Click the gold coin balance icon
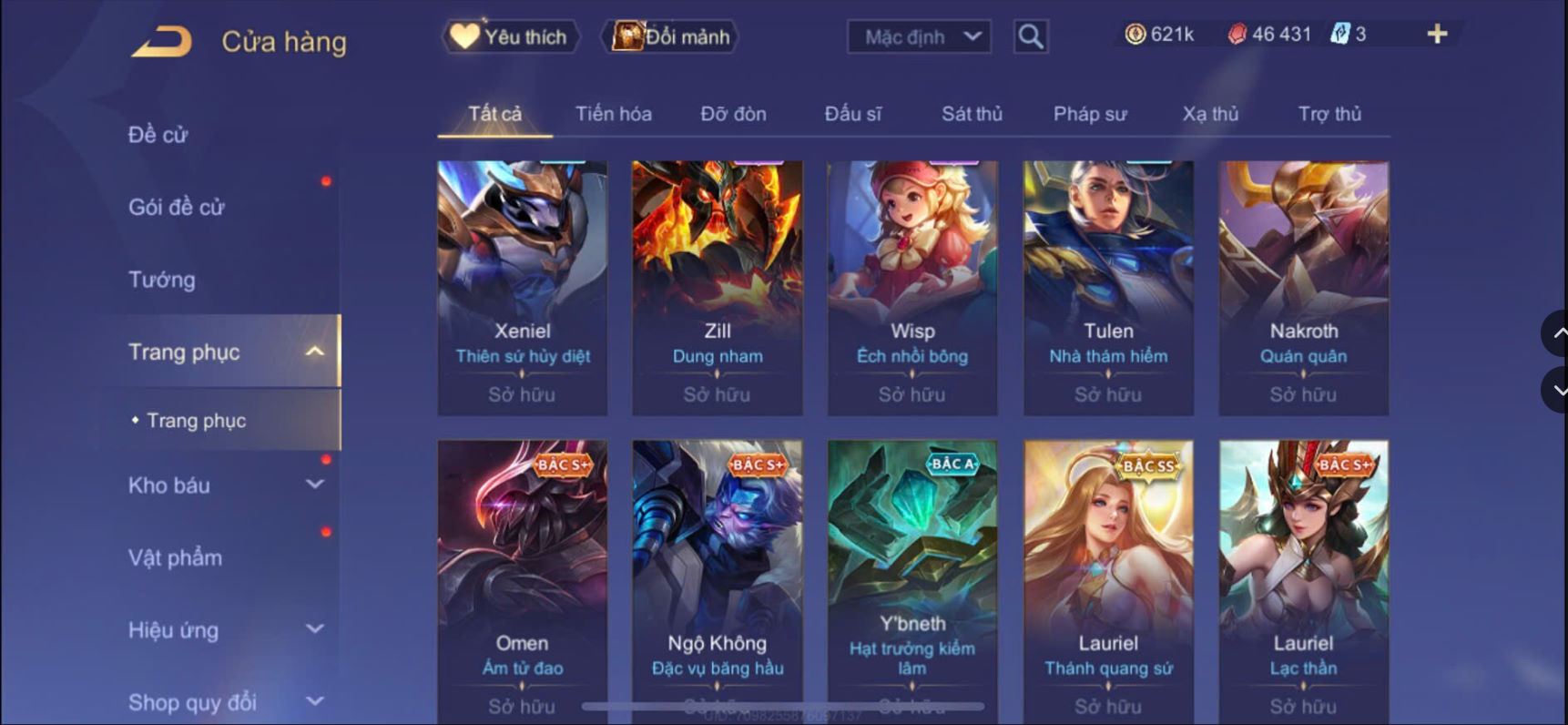Screen dimensions: 1568x725 [x=1135, y=35]
